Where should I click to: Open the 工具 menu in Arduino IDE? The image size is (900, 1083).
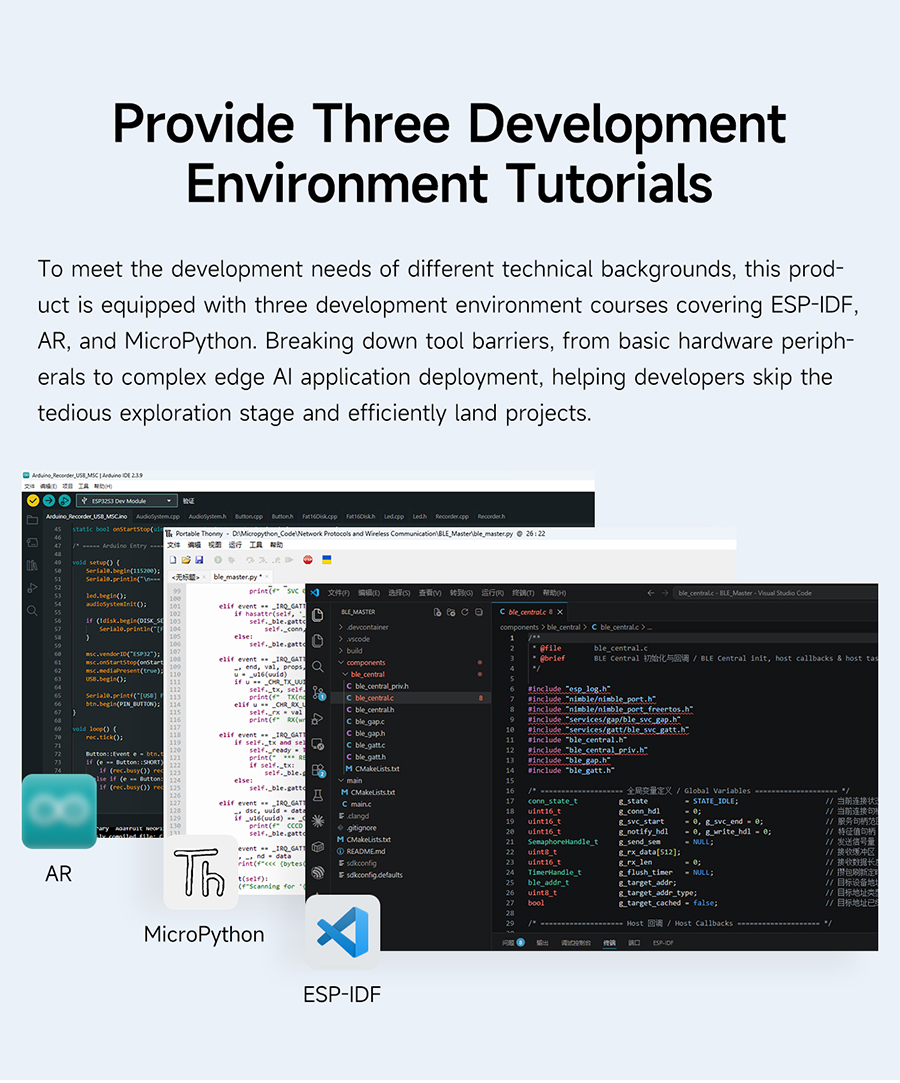pyautogui.click(x=84, y=486)
